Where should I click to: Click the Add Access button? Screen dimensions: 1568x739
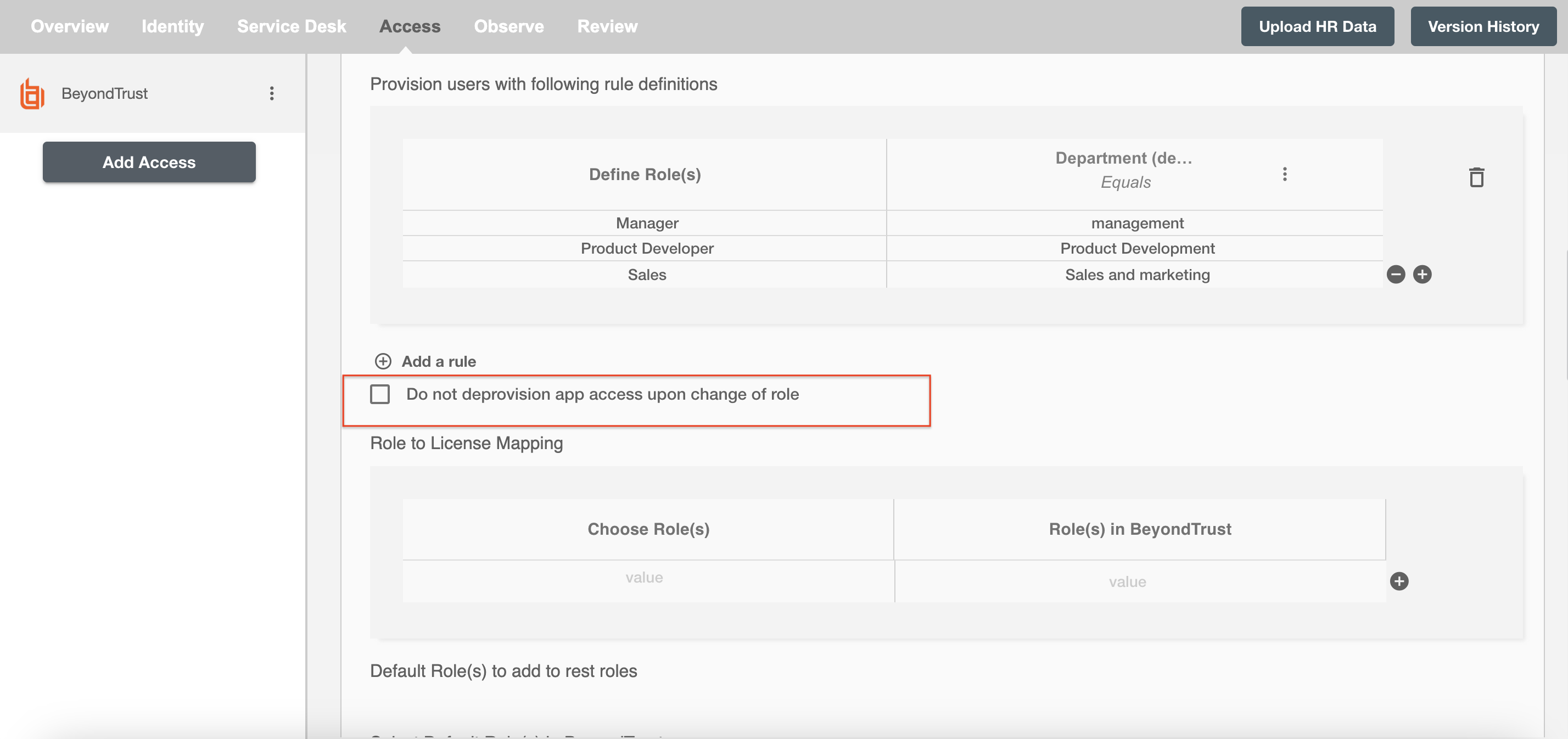pyautogui.click(x=149, y=162)
